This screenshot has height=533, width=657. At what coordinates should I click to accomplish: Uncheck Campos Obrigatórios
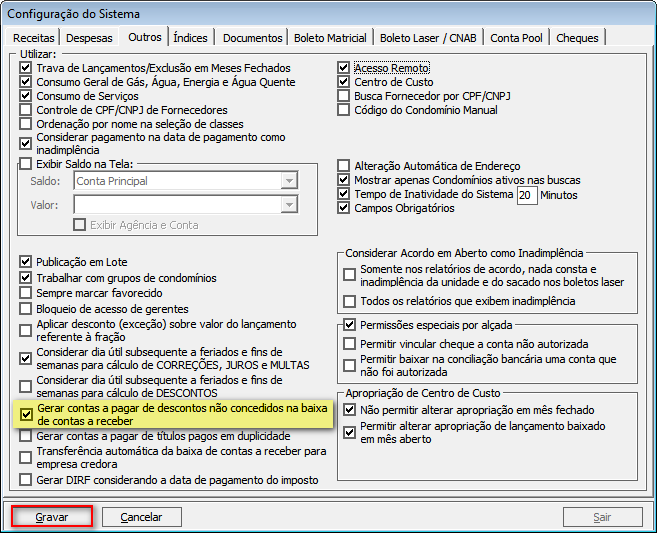(344, 208)
